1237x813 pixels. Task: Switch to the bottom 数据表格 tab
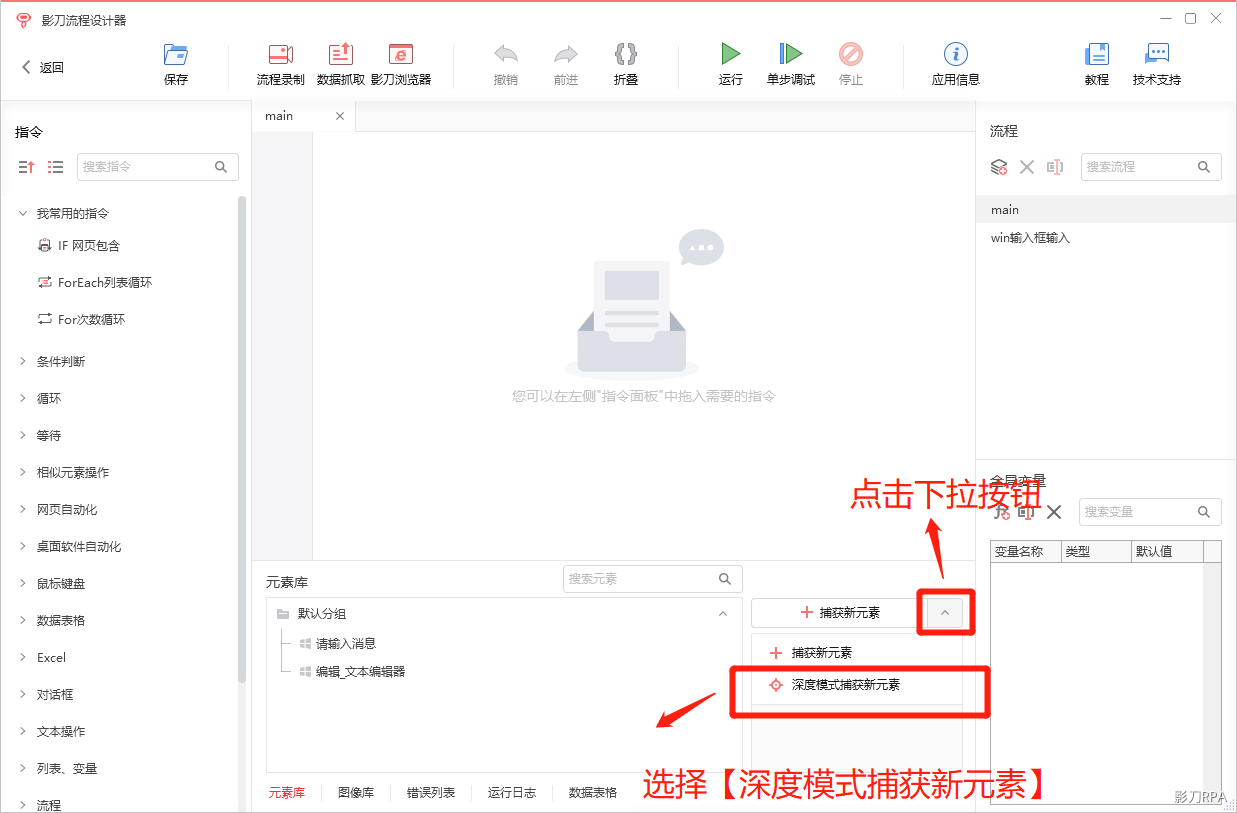tap(593, 792)
